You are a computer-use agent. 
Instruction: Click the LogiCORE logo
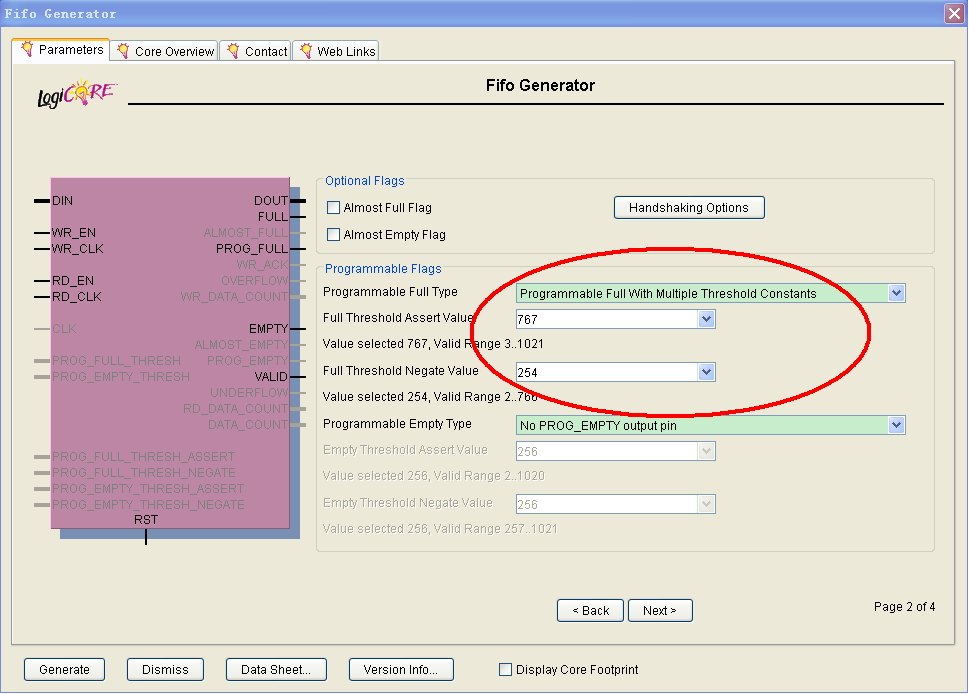76,93
